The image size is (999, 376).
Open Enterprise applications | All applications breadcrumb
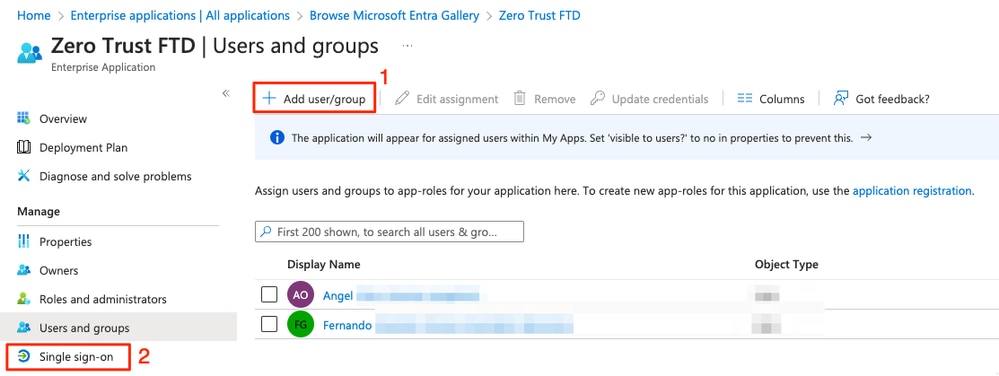tap(180, 15)
